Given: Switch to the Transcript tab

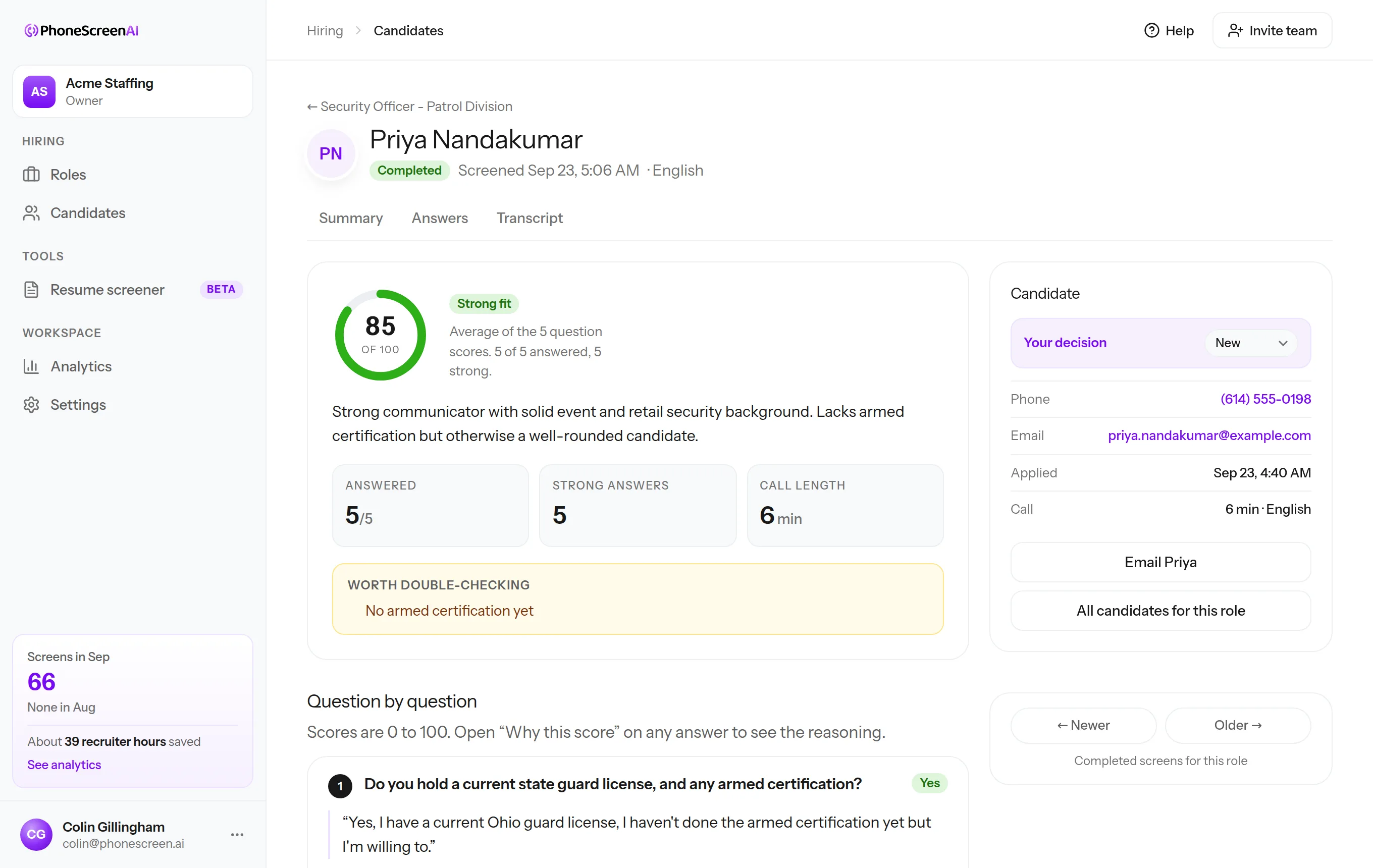Looking at the screenshot, I should (529, 218).
